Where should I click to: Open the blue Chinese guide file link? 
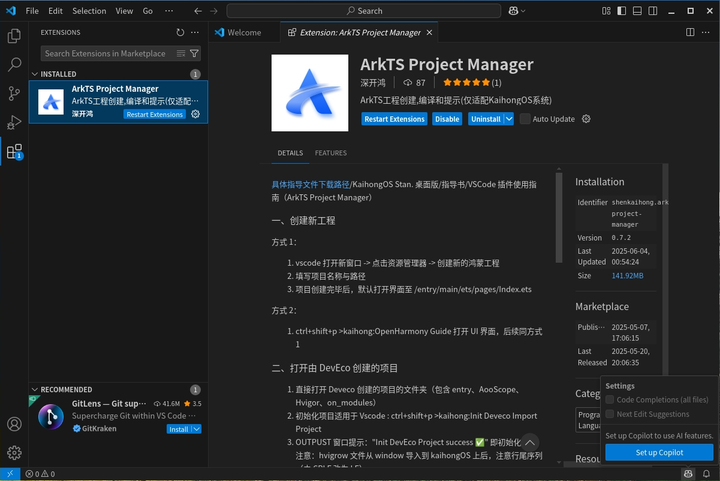click(310, 185)
